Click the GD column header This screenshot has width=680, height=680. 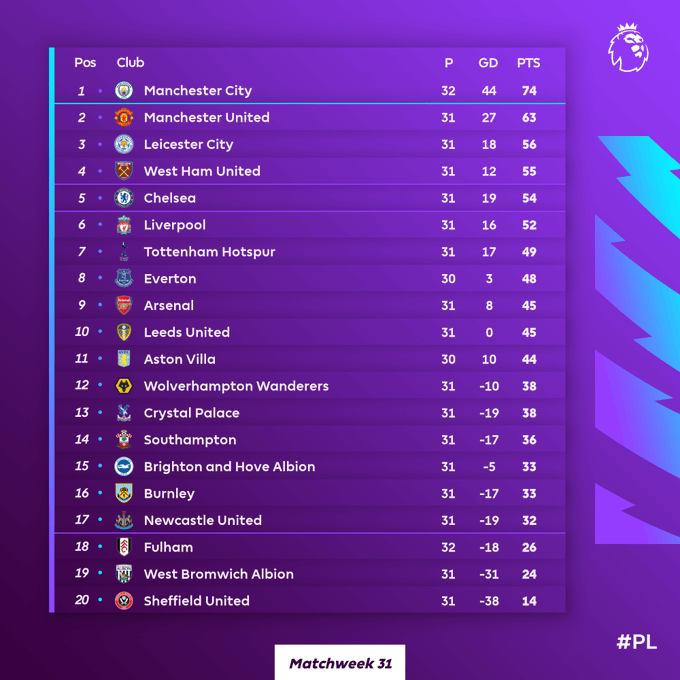pos(488,63)
